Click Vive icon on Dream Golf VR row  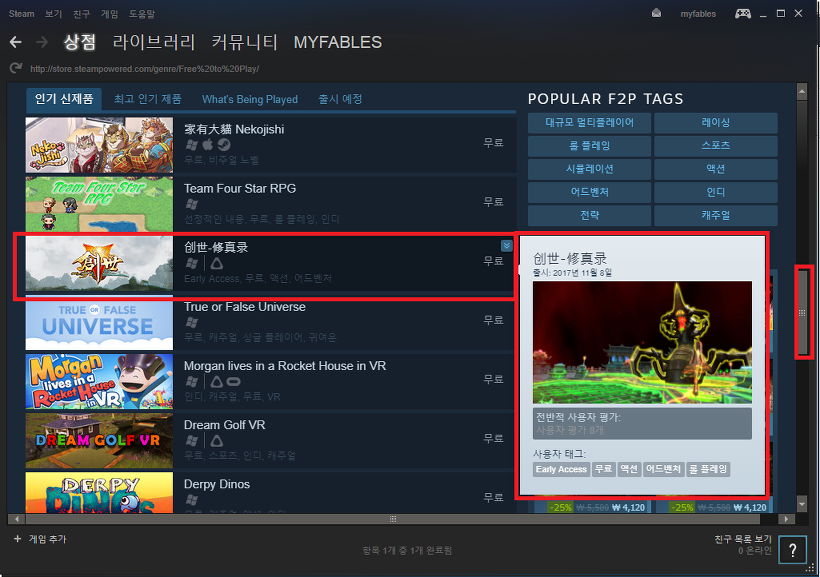(217, 440)
